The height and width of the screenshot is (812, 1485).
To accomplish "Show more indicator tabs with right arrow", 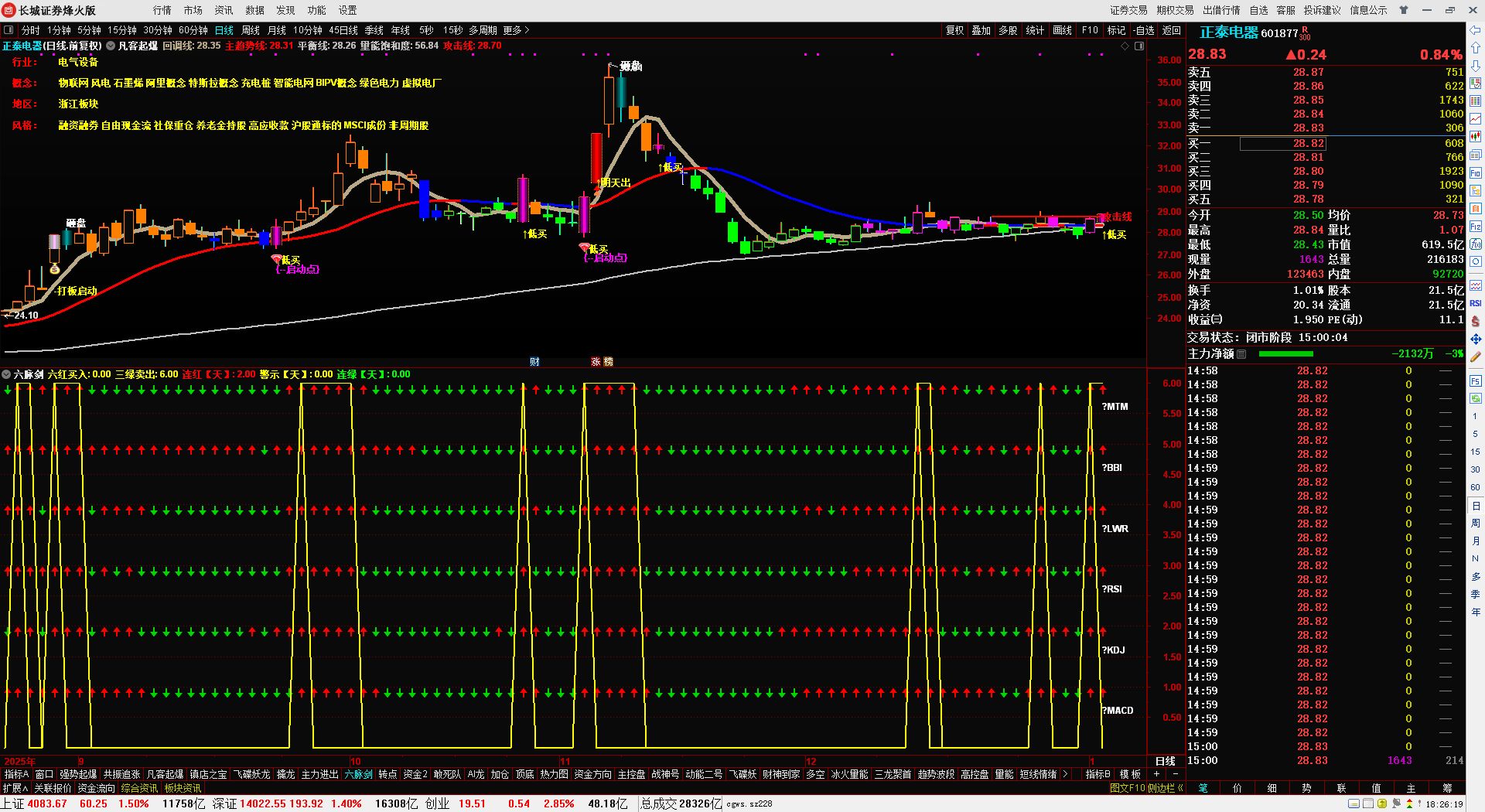I will pyautogui.click(x=1066, y=774).
